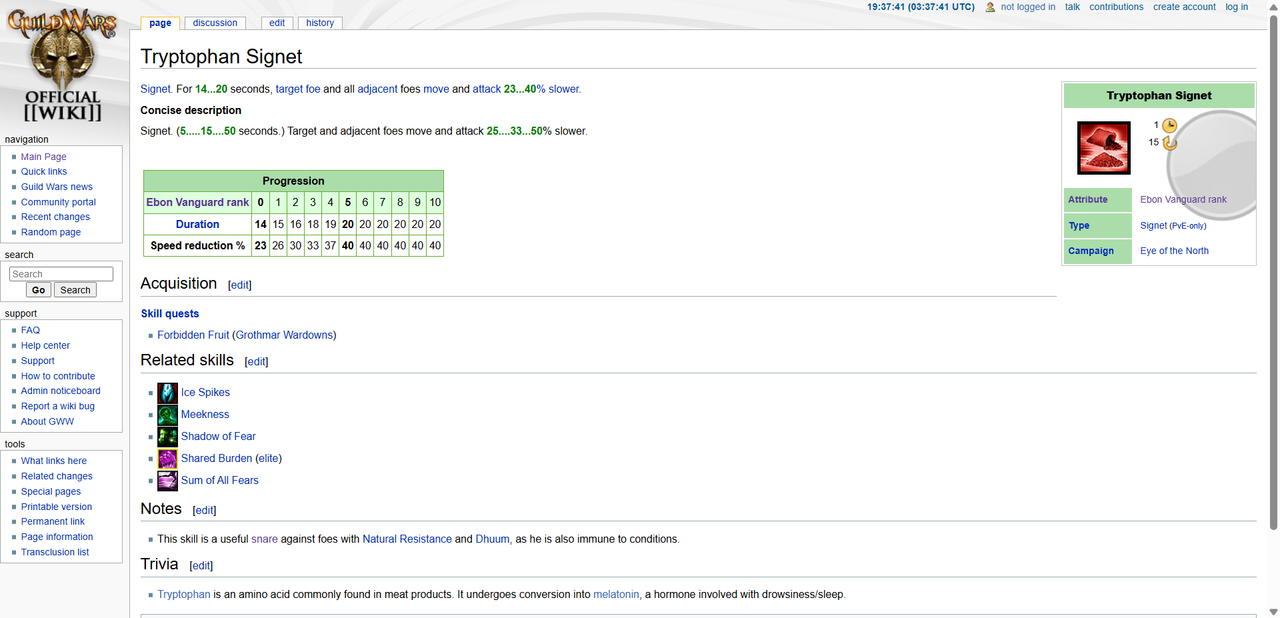Click the Tryptophan Signet skill image
This screenshot has height=618, width=1280.
pyautogui.click(x=1104, y=148)
